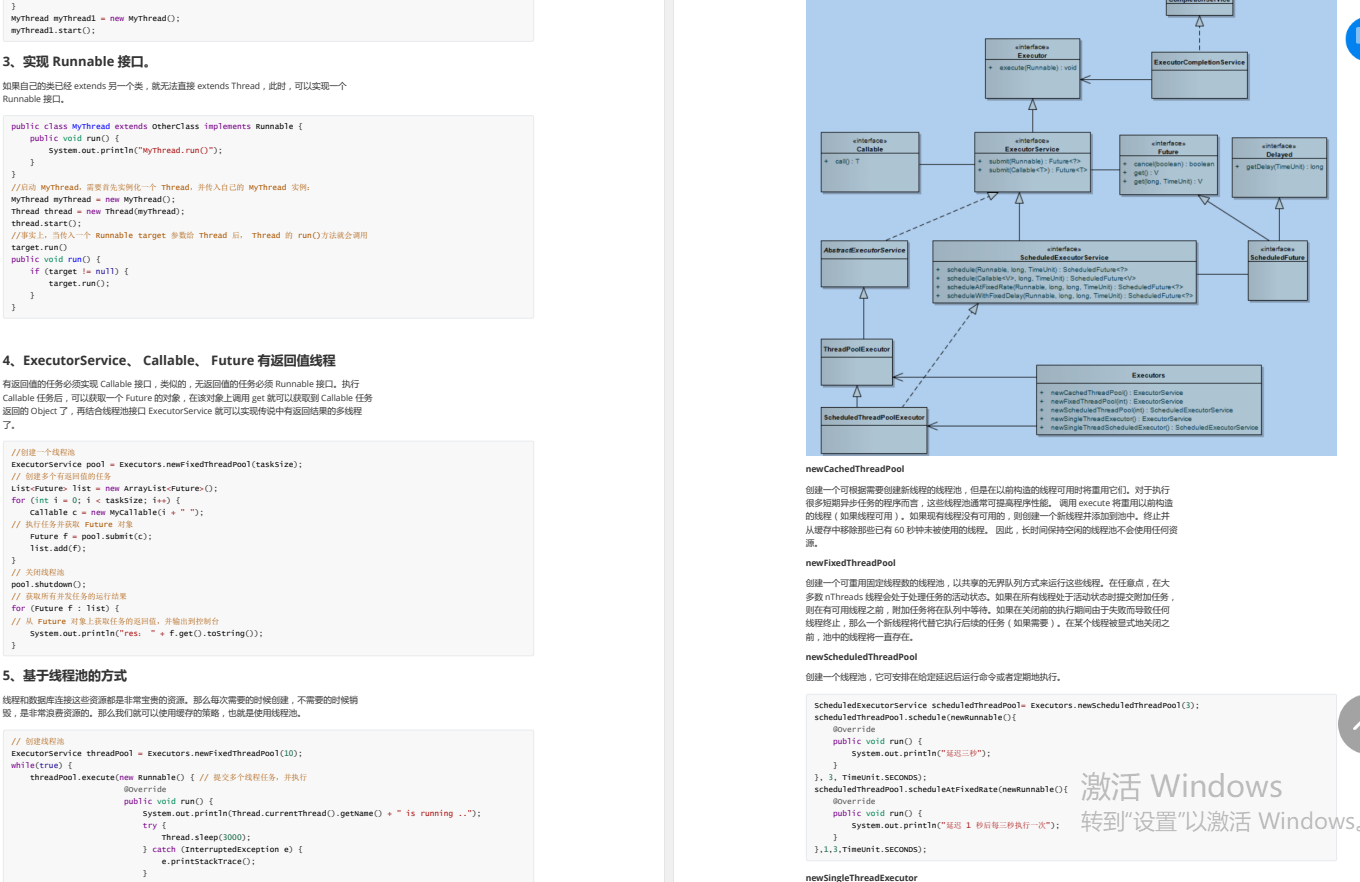
Task: Click code line "Thread.sleep(3000);"
Action: 205,837
